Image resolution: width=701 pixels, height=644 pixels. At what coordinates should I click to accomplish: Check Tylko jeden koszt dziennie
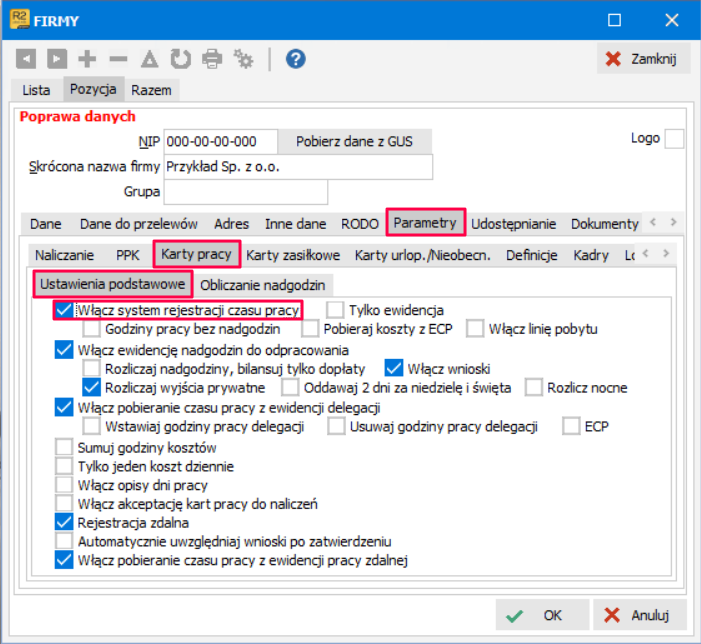pos(64,466)
